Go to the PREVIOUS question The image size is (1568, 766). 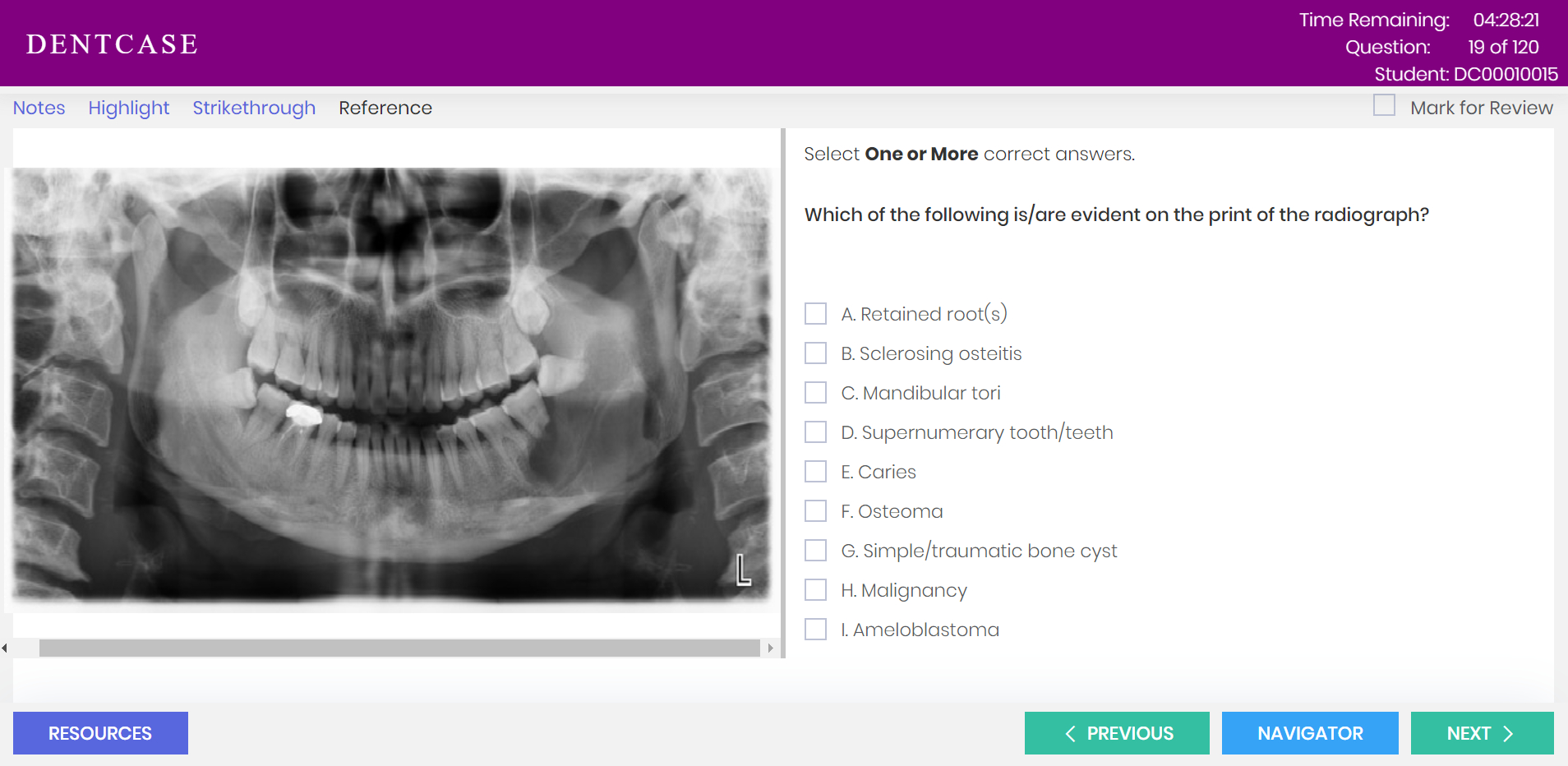pyautogui.click(x=1117, y=733)
